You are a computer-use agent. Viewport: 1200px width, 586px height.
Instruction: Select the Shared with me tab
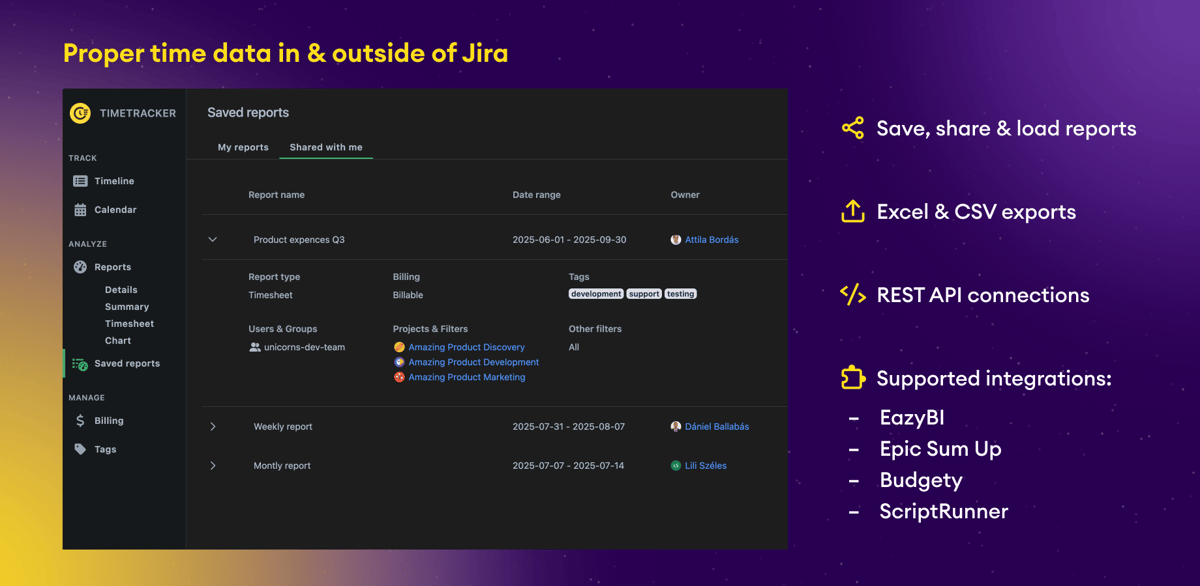326,147
